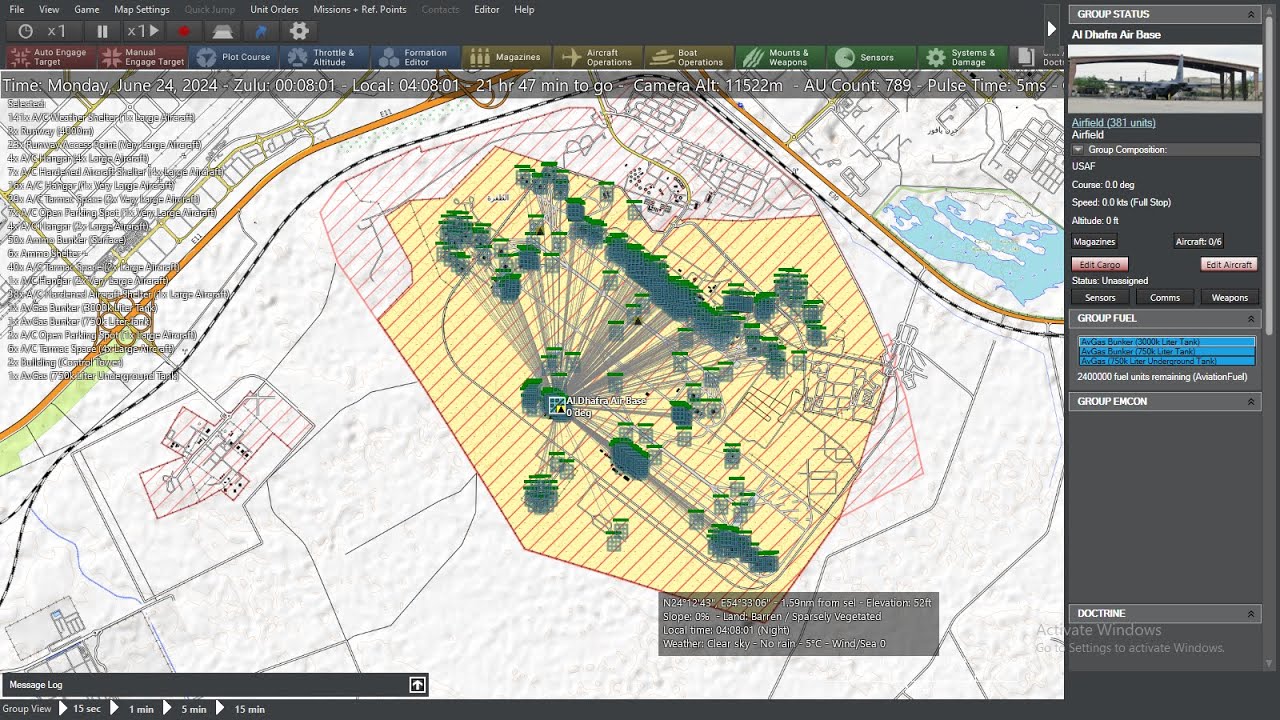Open Mounts & Weapons

pyautogui.click(x=779, y=57)
